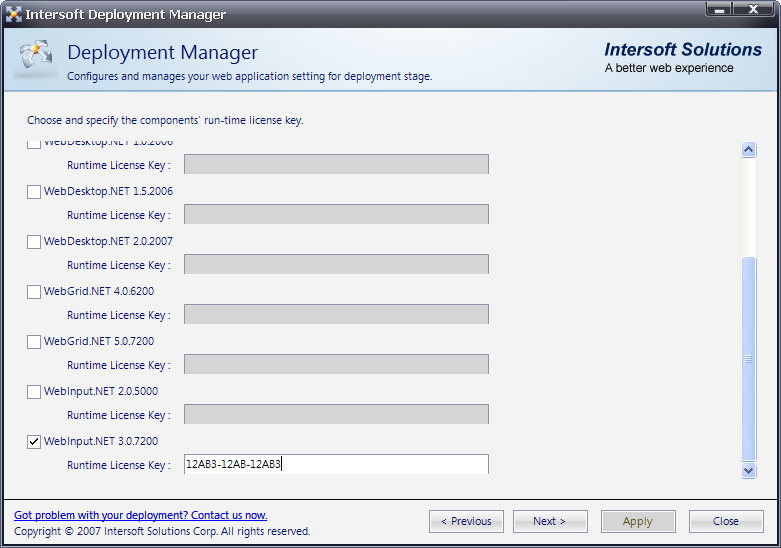The image size is (781, 548).
Task: Minimize the Intersoft Deployment Manager window
Action: [720, 9]
